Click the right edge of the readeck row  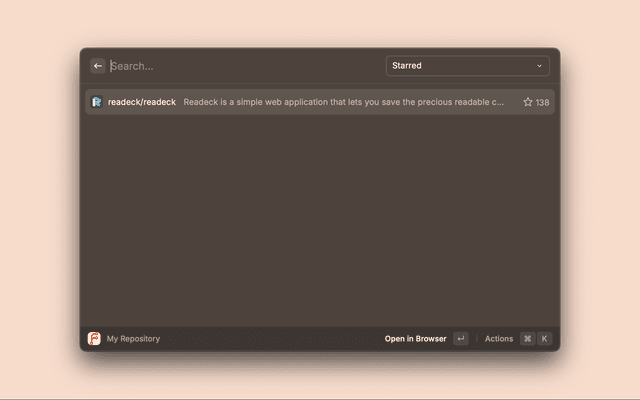pyautogui.click(x=553, y=102)
